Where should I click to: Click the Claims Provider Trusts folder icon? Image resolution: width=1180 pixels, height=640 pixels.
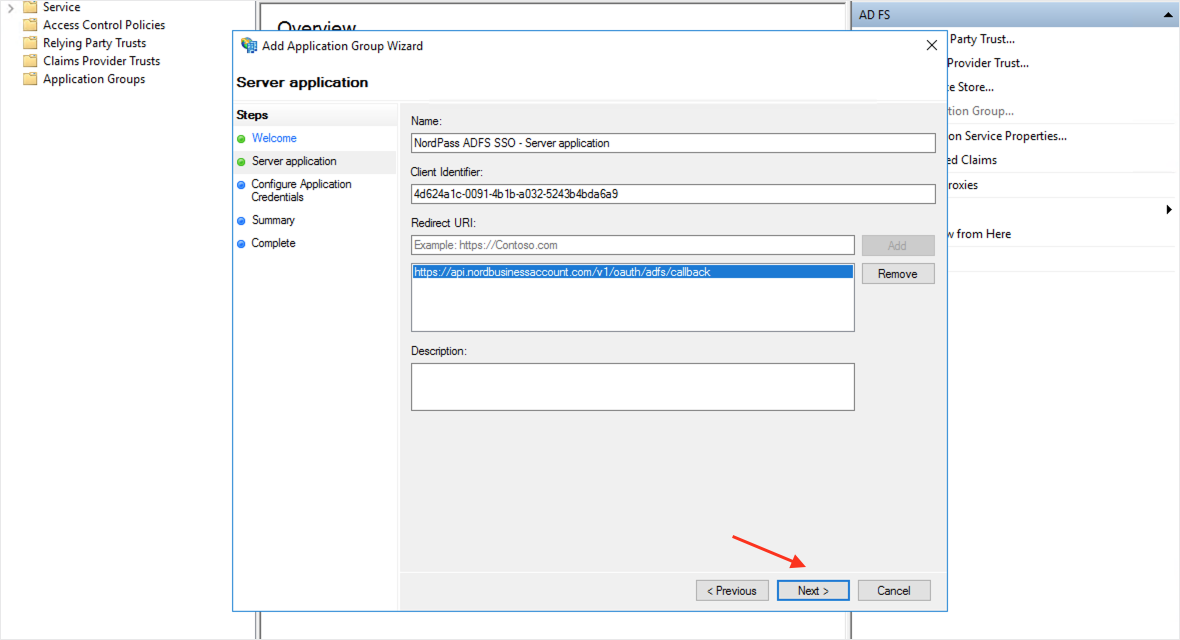30,61
